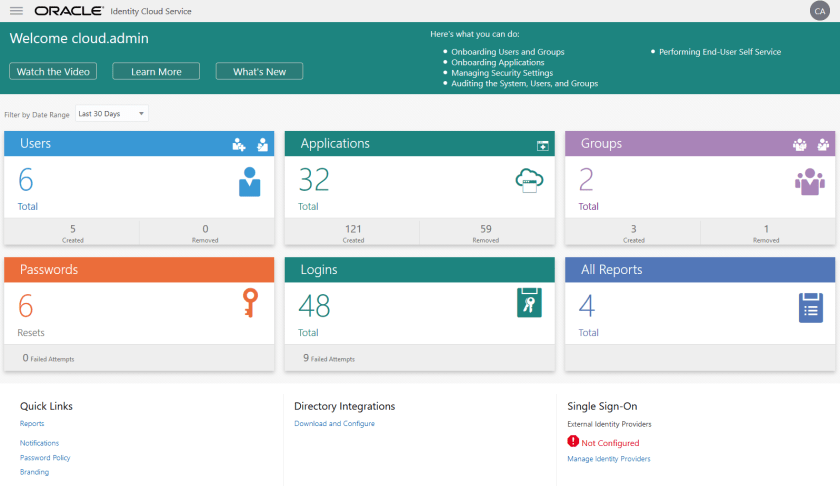
Task: Click the cloud icon in Applications card
Action: coord(529,181)
